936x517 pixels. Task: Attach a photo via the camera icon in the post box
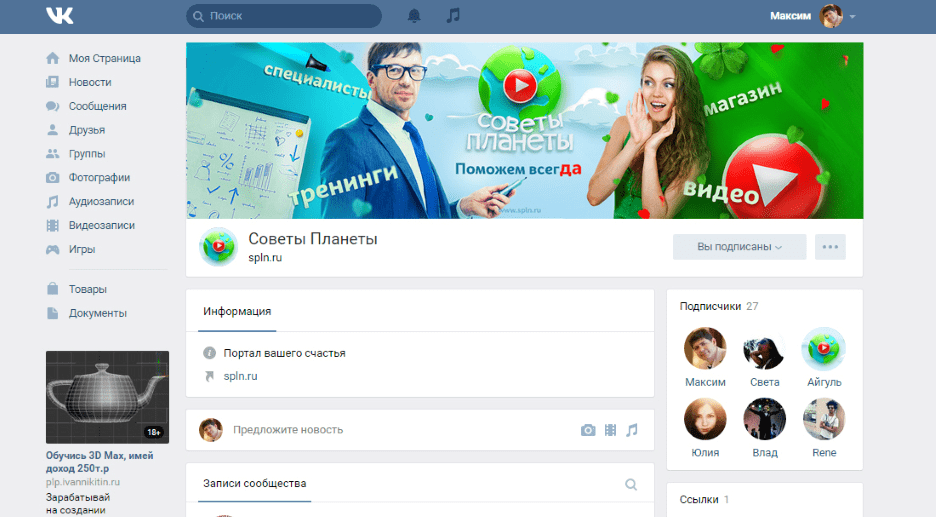588,430
